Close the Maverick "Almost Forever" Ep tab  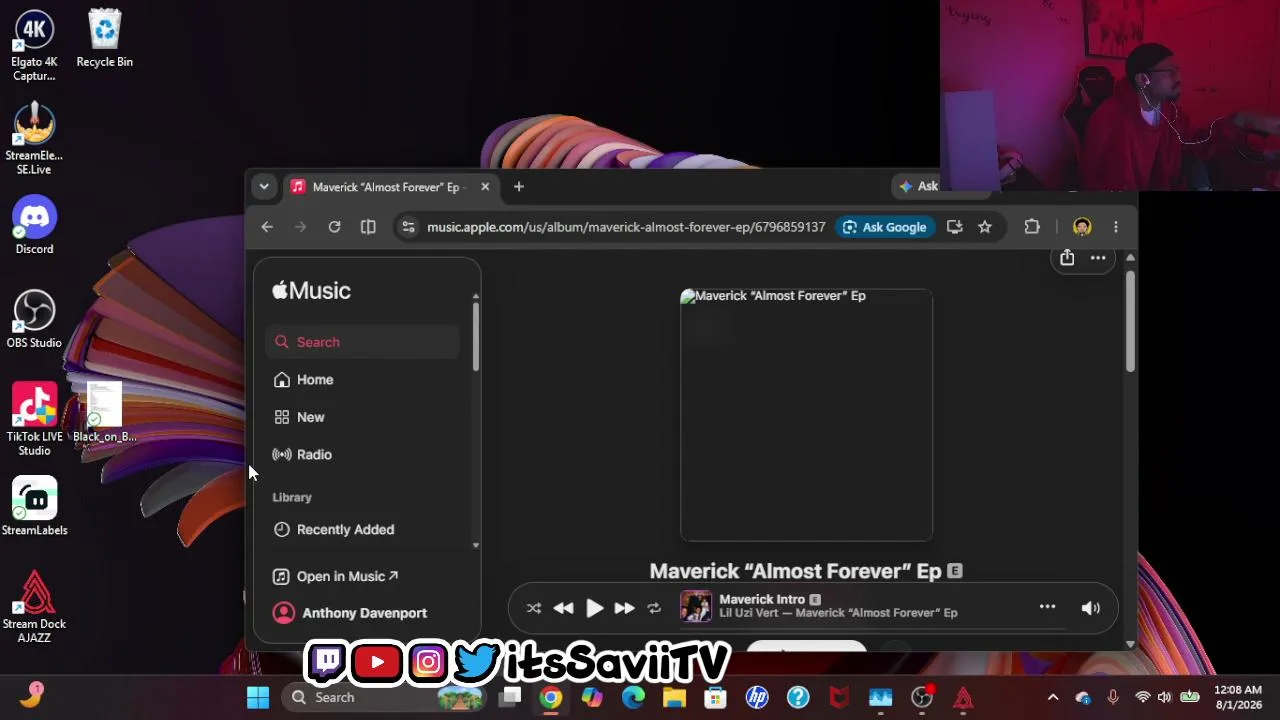click(485, 187)
